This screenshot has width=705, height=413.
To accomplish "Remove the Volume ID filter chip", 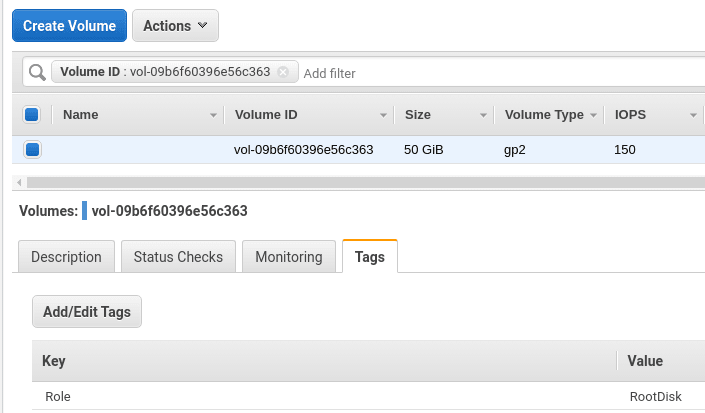I will click(283, 72).
